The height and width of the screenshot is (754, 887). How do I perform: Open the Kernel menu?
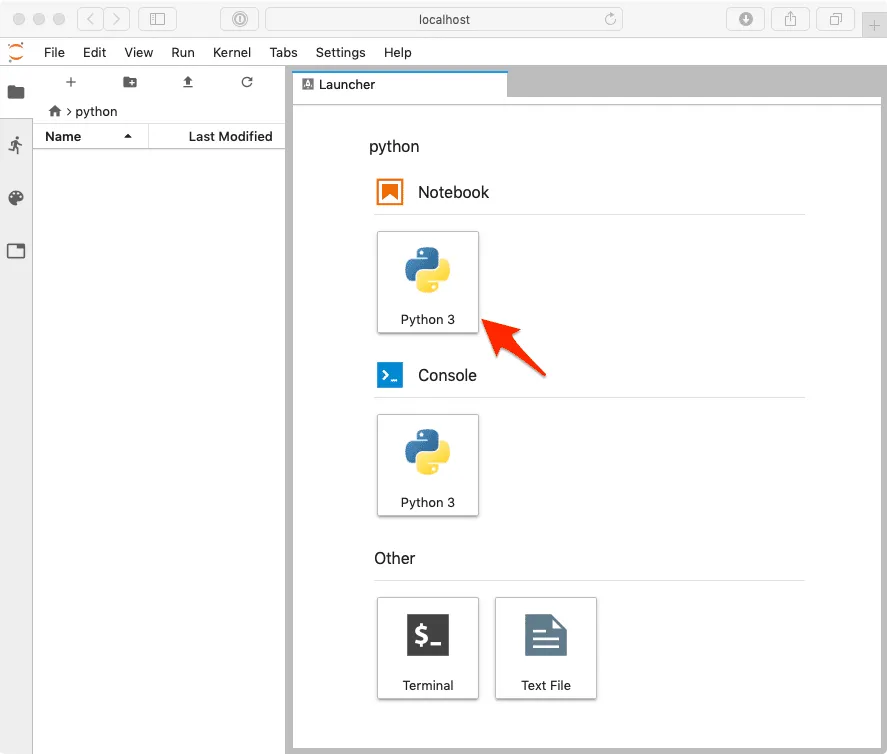click(x=232, y=53)
